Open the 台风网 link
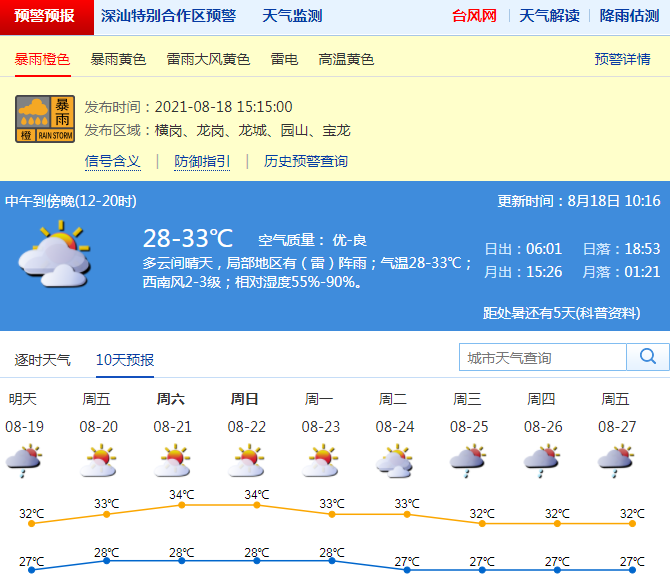Screen dimensions: 670x582 point(474,16)
